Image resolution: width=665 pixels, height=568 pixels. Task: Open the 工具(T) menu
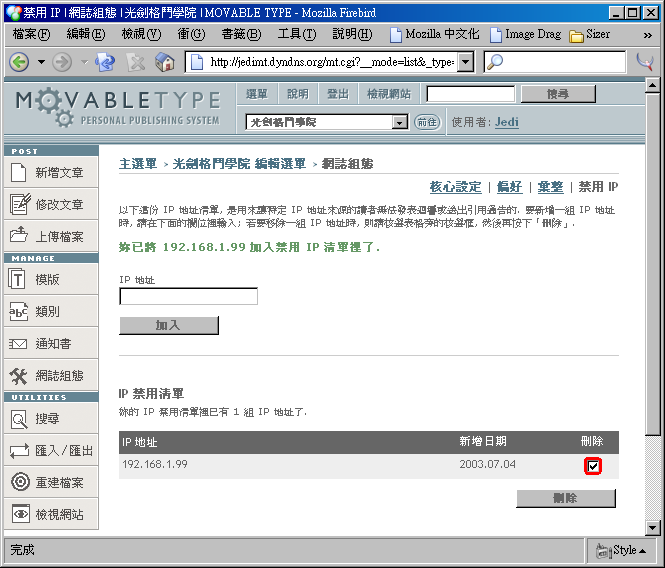pos(297,34)
